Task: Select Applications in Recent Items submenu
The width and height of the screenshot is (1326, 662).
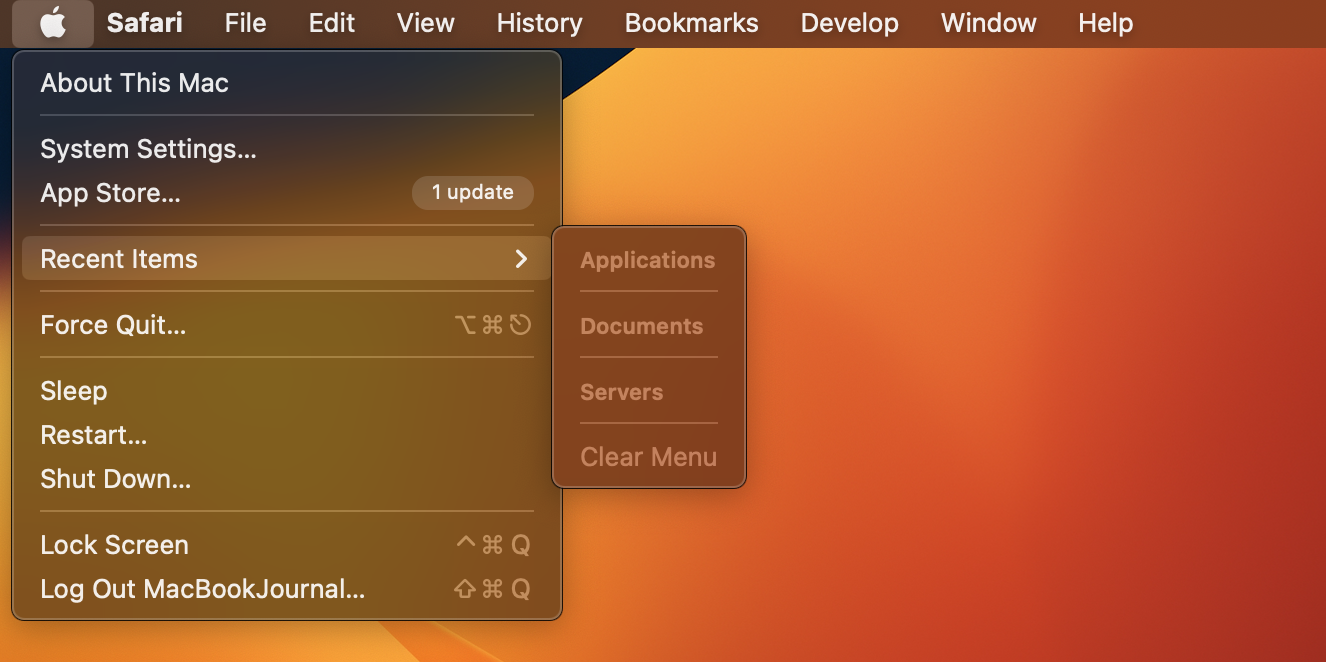Action: pos(647,260)
